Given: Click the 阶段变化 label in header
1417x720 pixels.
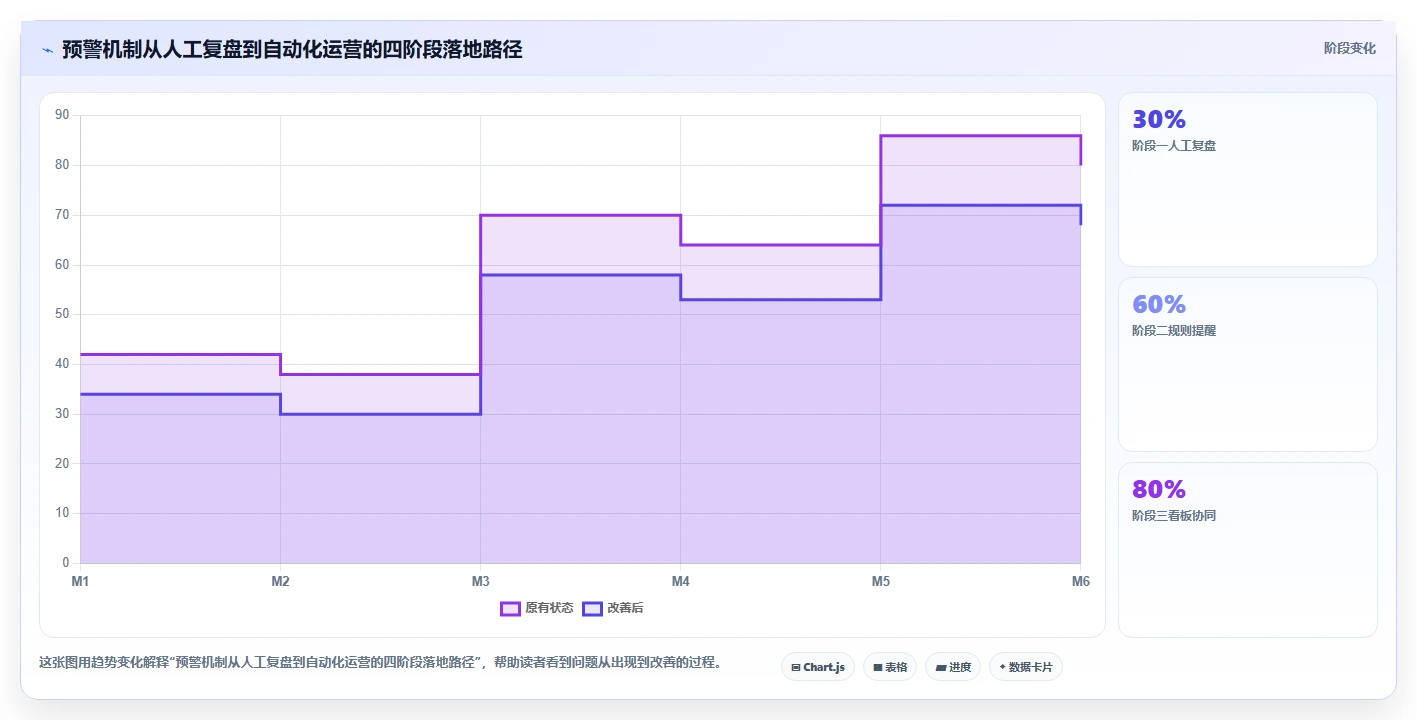Looking at the screenshot, I should pos(1350,48).
